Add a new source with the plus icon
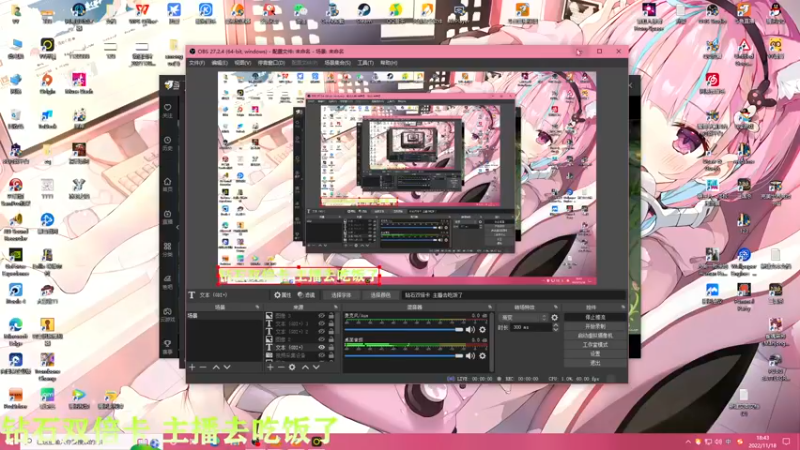The height and width of the screenshot is (450, 800). pyautogui.click(x=270, y=367)
